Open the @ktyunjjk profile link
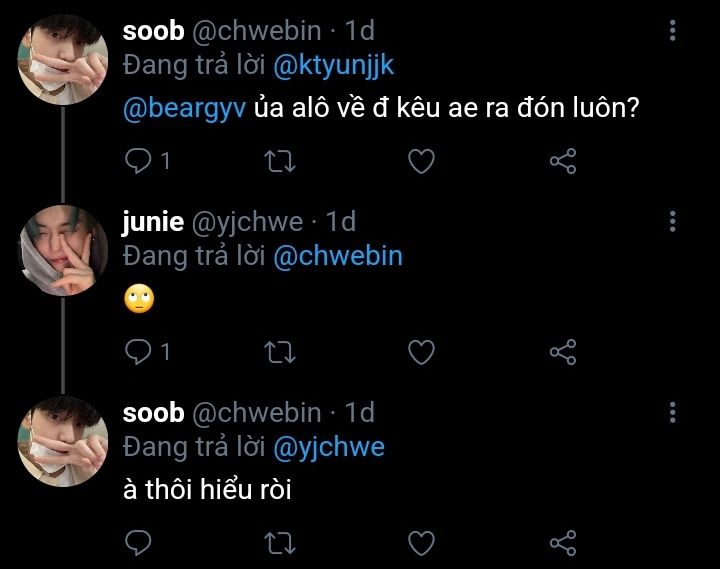The image size is (720, 569). 333,65
